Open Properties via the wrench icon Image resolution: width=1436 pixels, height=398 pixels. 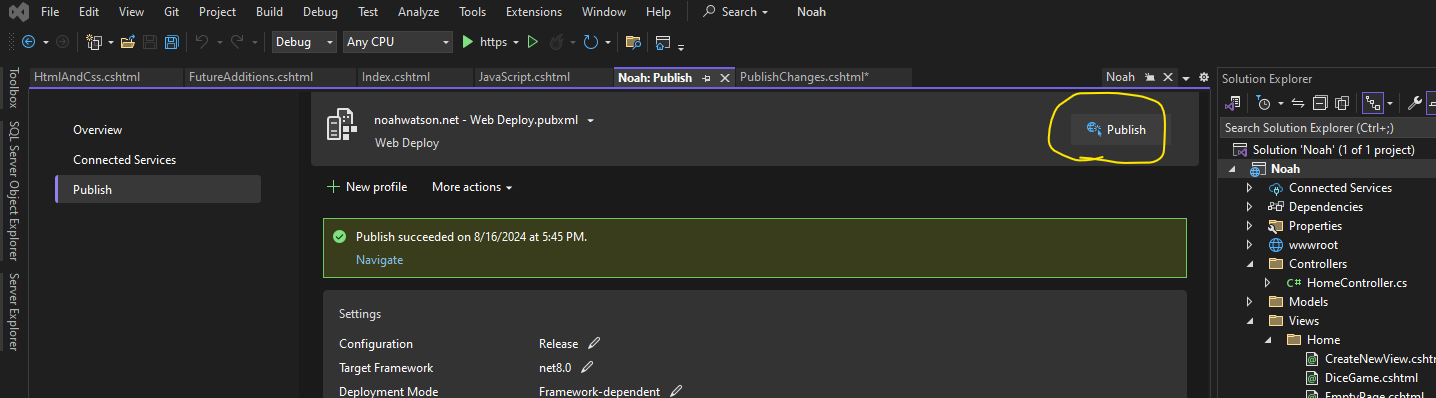click(1414, 102)
